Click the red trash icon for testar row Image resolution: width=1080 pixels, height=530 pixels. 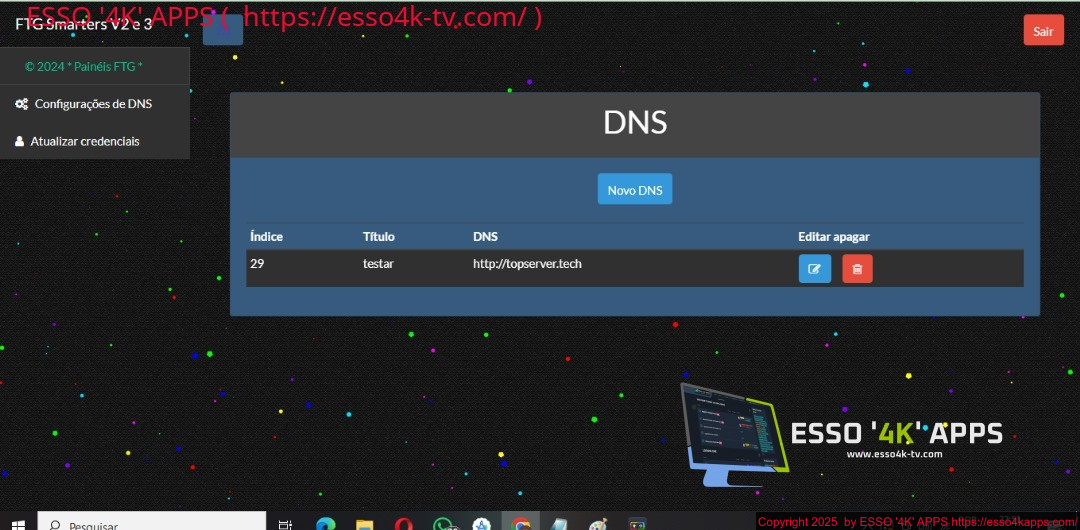(858, 269)
